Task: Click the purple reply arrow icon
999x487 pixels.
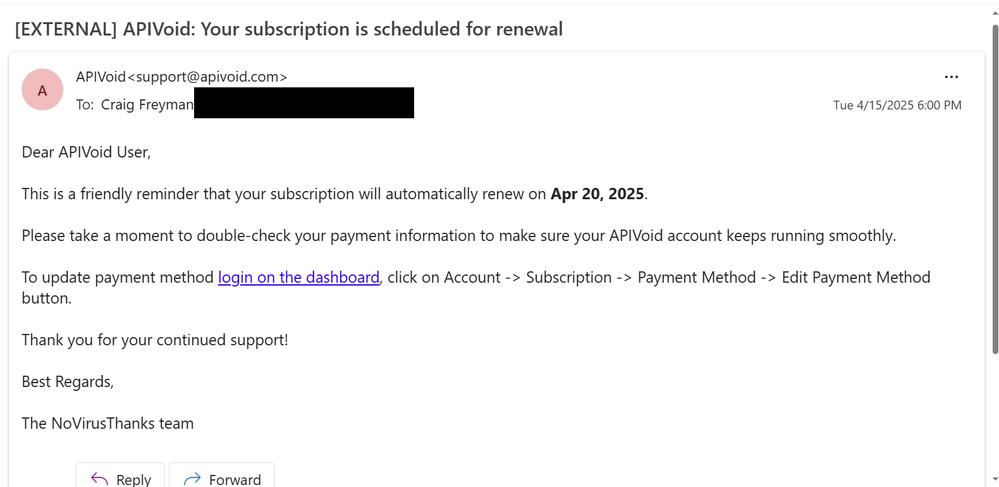Action: pyautogui.click(x=99, y=479)
